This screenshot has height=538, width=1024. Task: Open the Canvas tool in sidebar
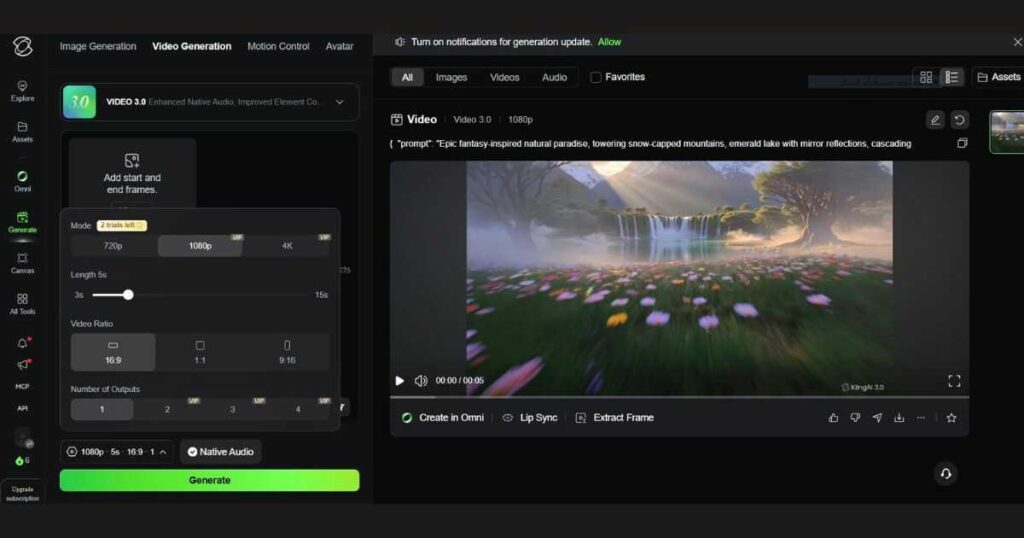[22, 263]
